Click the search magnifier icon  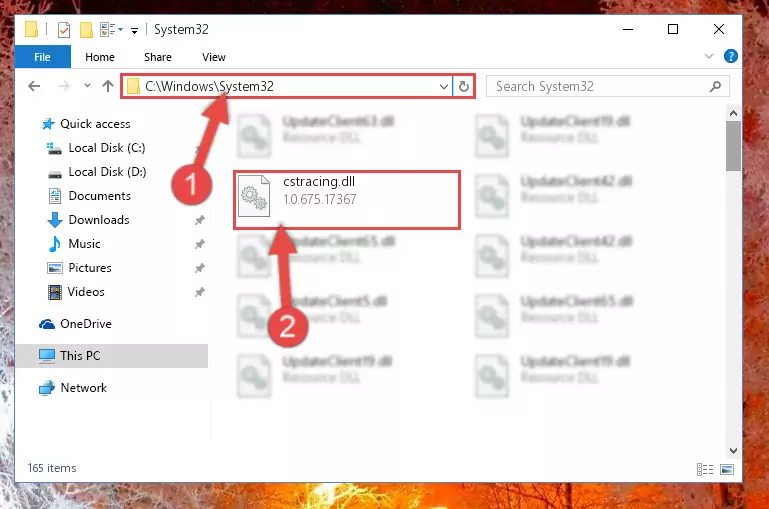pos(716,86)
